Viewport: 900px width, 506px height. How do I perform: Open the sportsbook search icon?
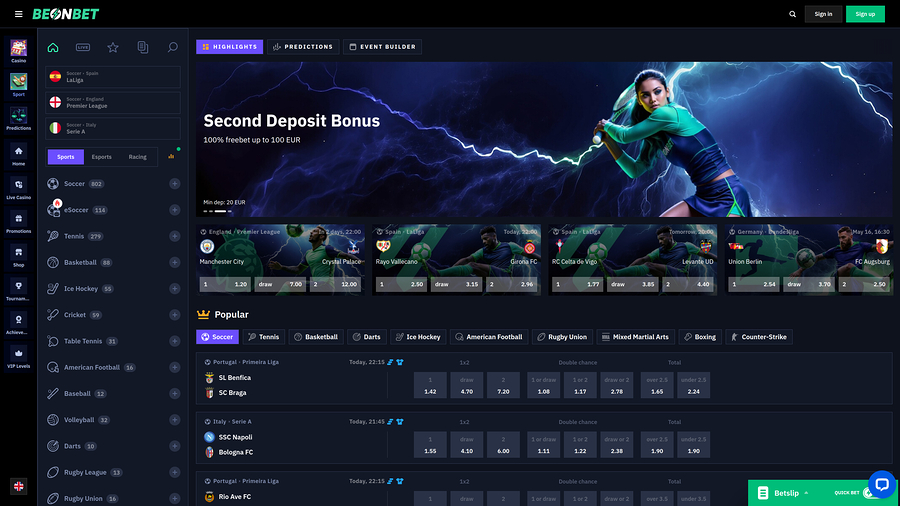172,47
